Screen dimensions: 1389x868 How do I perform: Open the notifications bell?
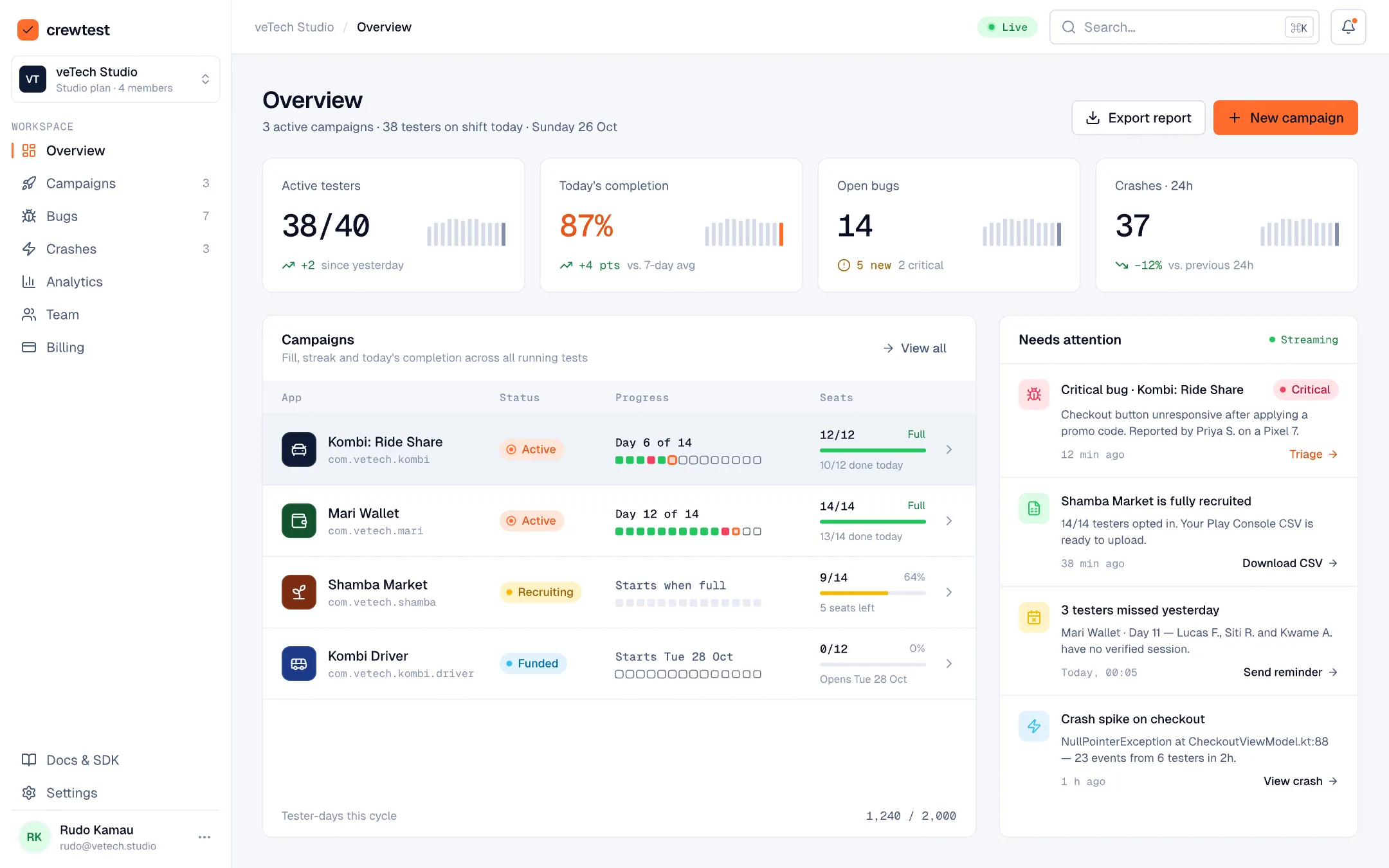1348,27
